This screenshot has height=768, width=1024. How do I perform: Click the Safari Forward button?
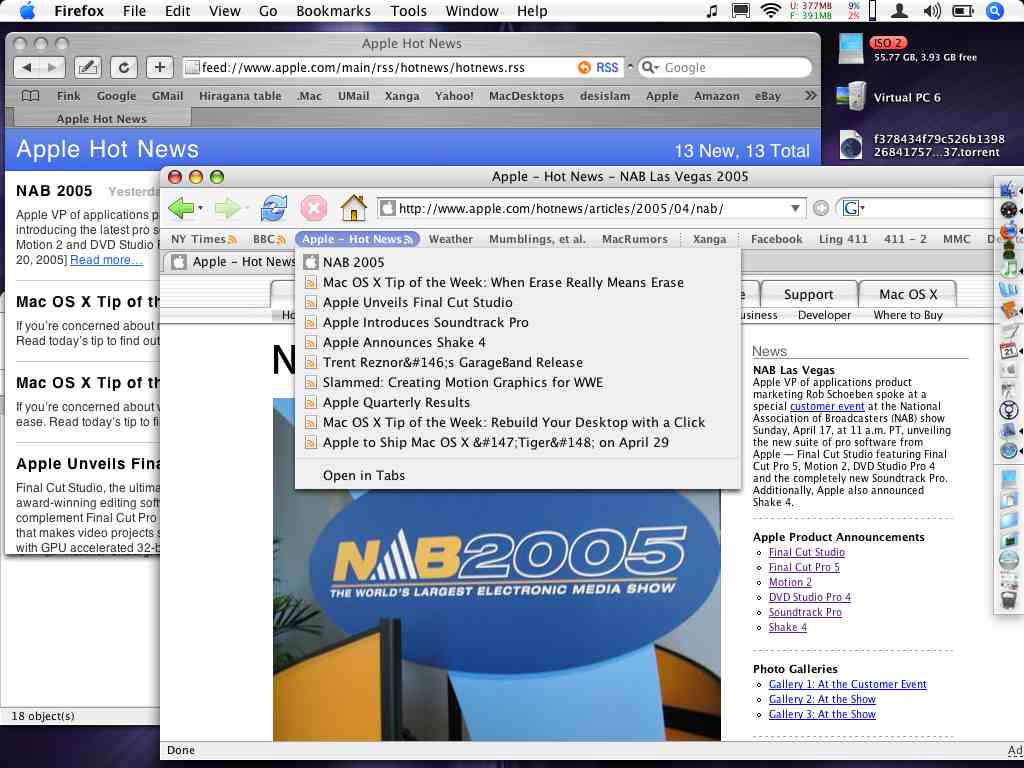[x=52, y=67]
